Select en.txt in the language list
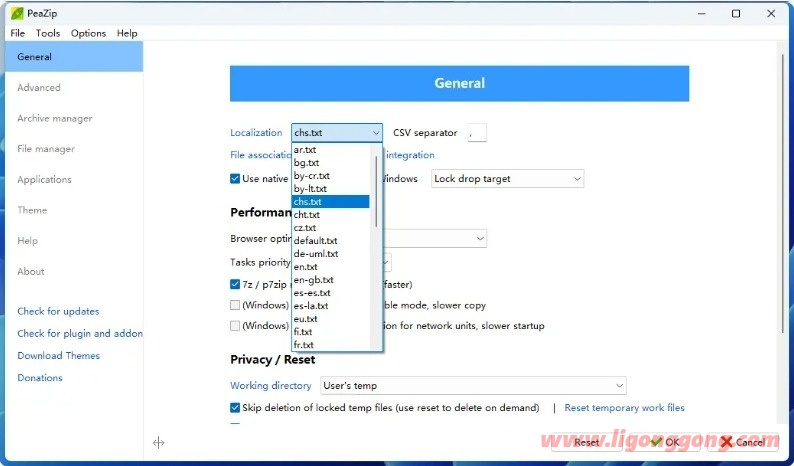This screenshot has height=466, width=794. coord(331,266)
